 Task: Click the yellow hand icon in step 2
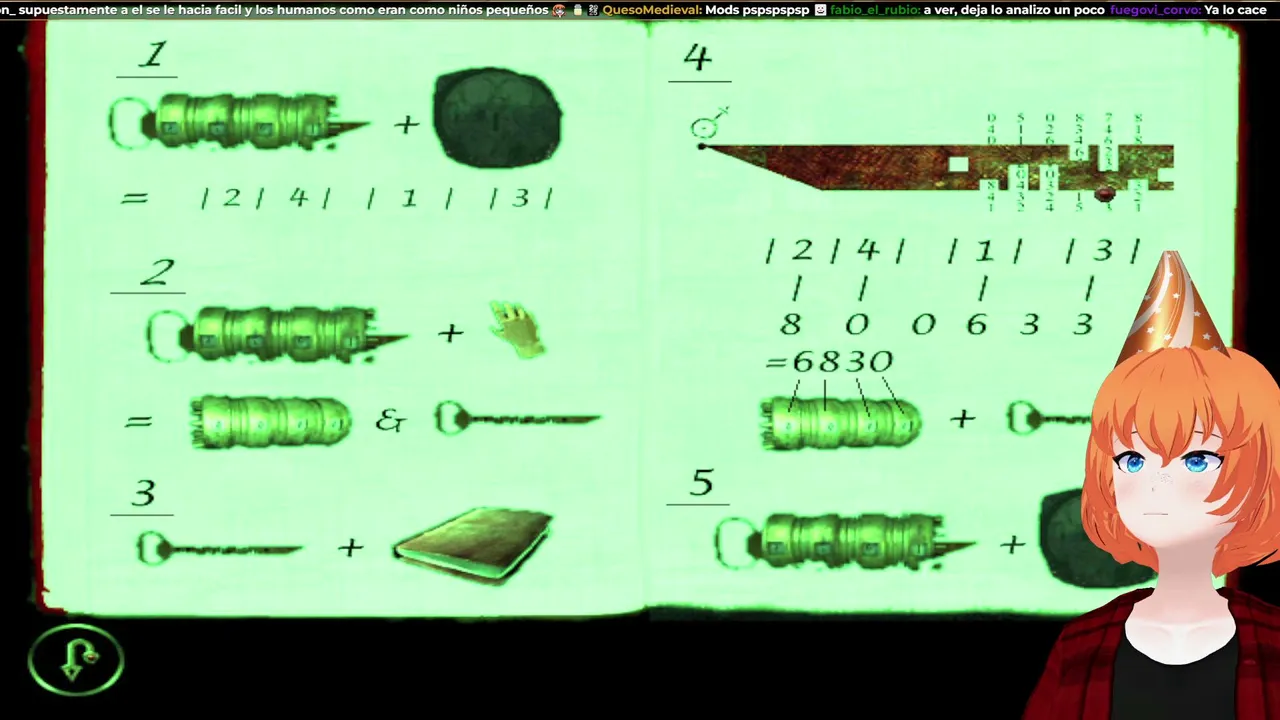[518, 329]
